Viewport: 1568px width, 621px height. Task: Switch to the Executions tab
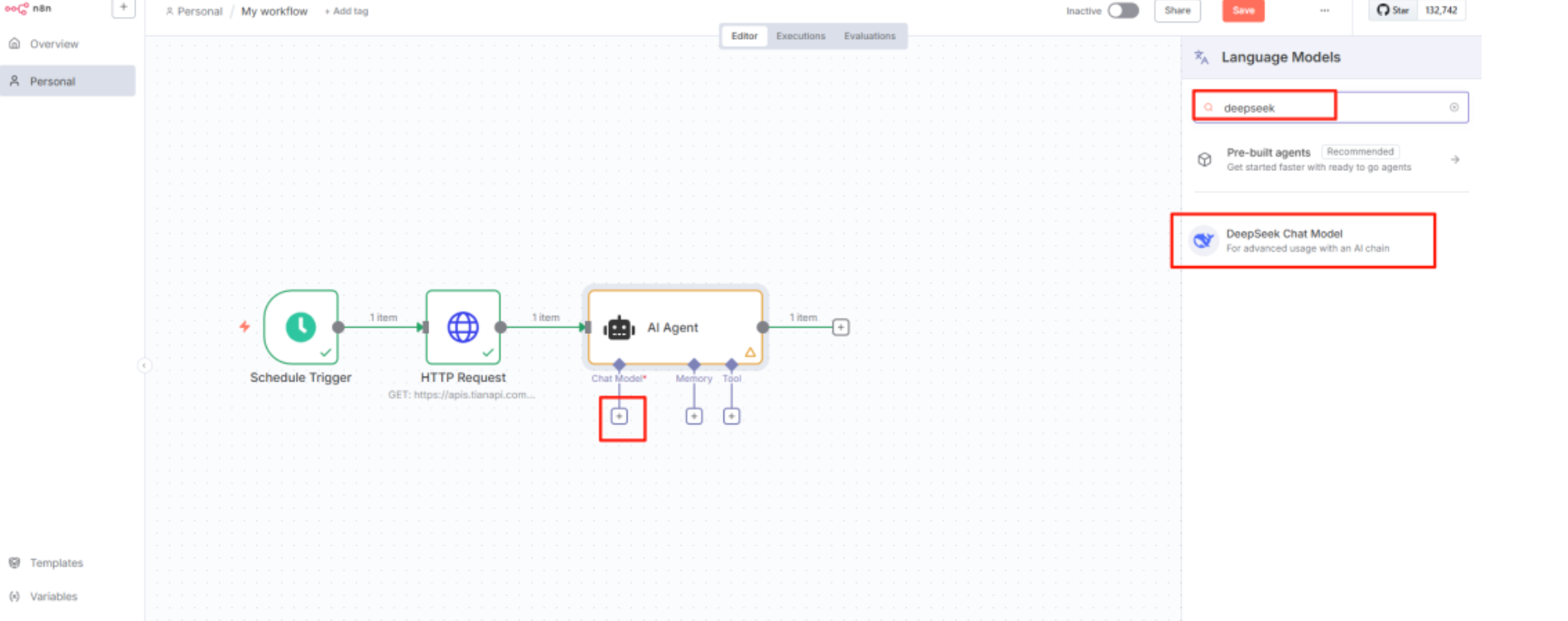[800, 35]
